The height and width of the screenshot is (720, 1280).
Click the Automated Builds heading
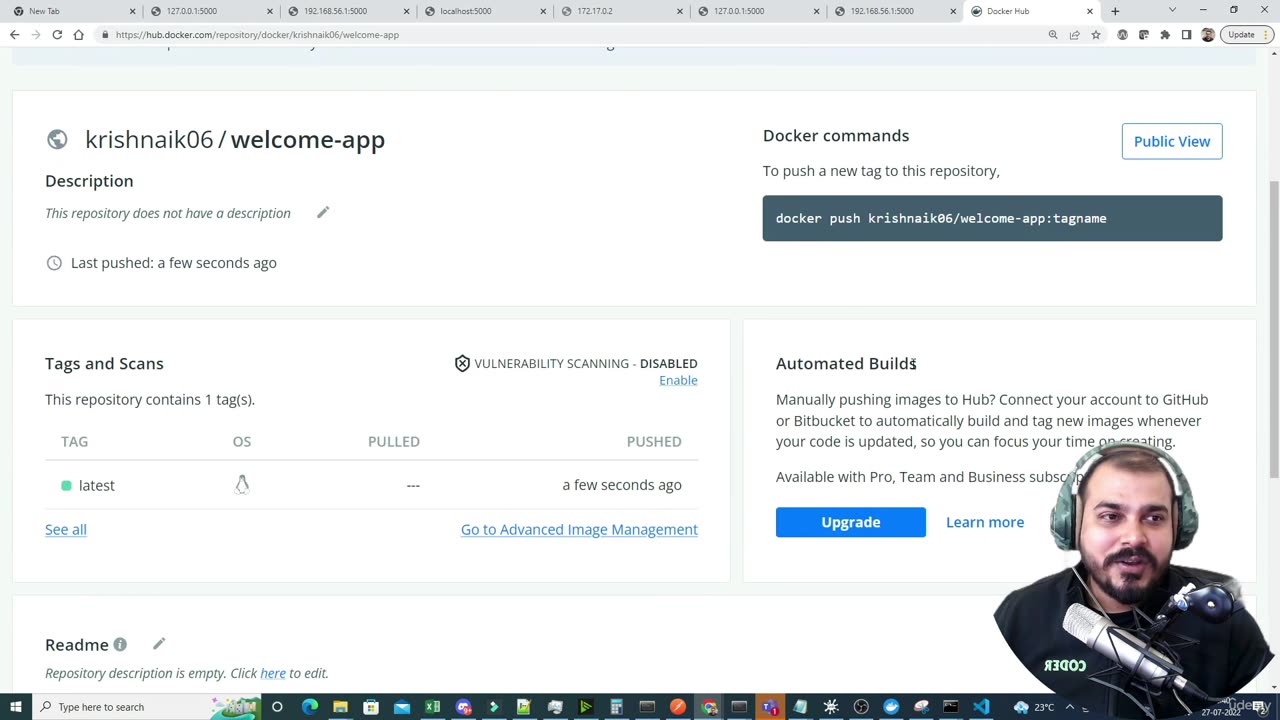click(x=846, y=363)
